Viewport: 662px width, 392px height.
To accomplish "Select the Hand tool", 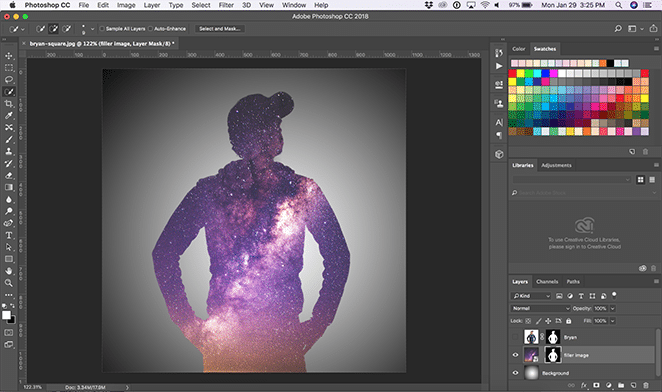I will 8,271.
